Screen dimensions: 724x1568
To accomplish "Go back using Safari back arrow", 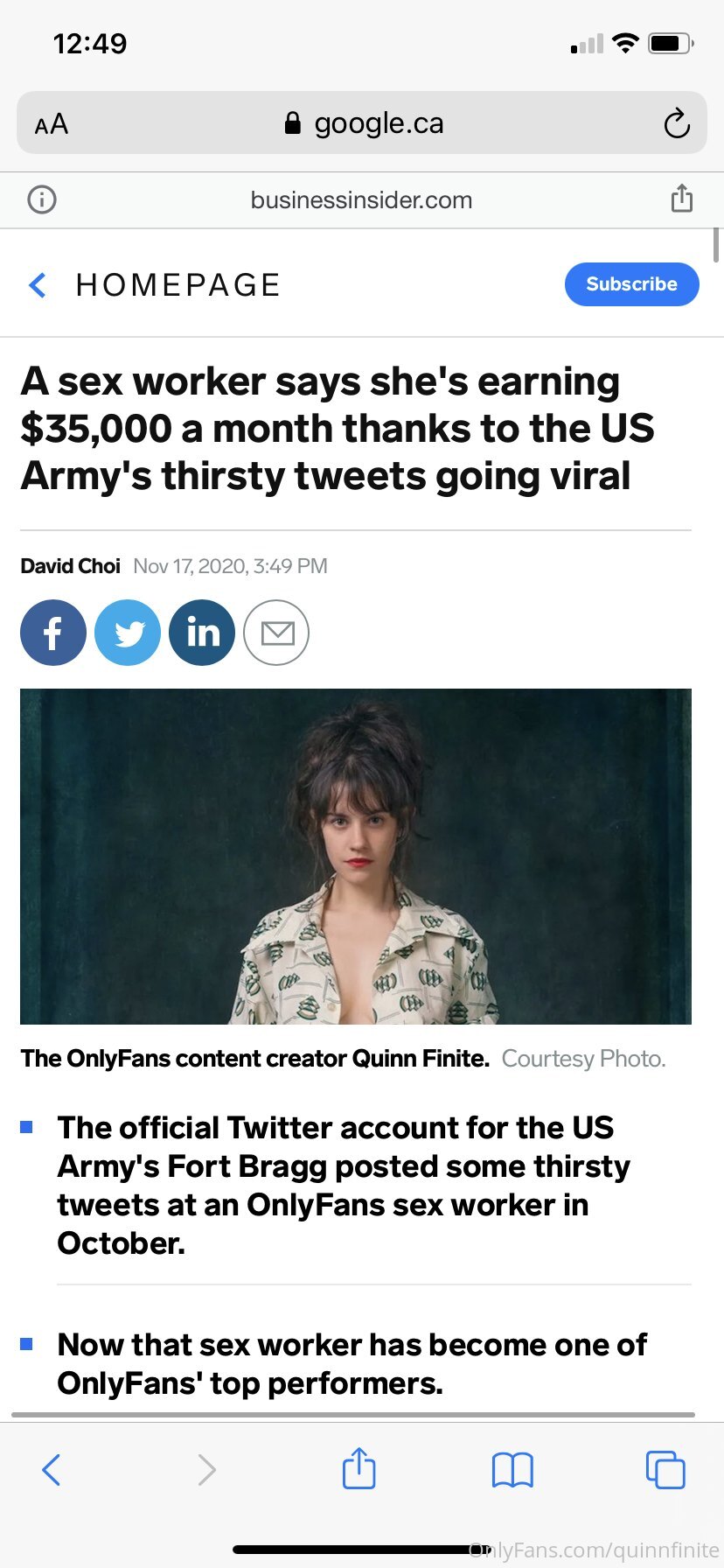I will point(52,1470).
